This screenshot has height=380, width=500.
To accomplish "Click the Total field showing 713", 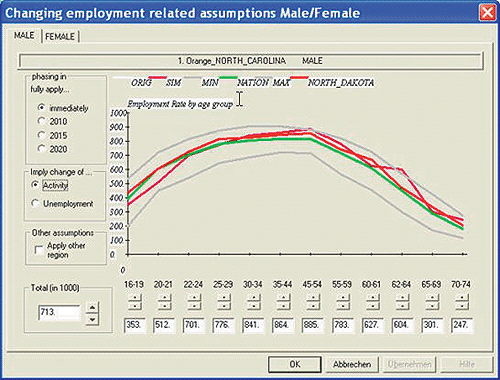I will click(x=59, y=313).
